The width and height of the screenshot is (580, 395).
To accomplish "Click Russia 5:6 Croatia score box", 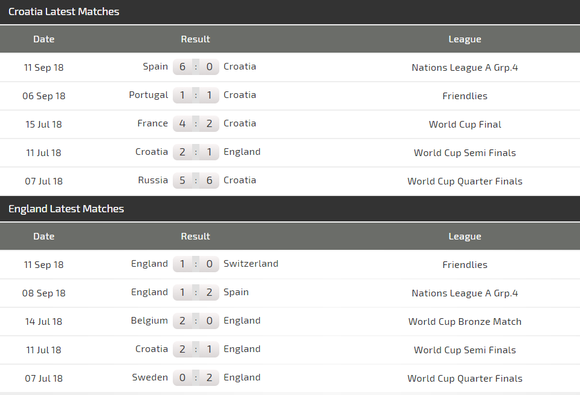I will coord(196,180).
